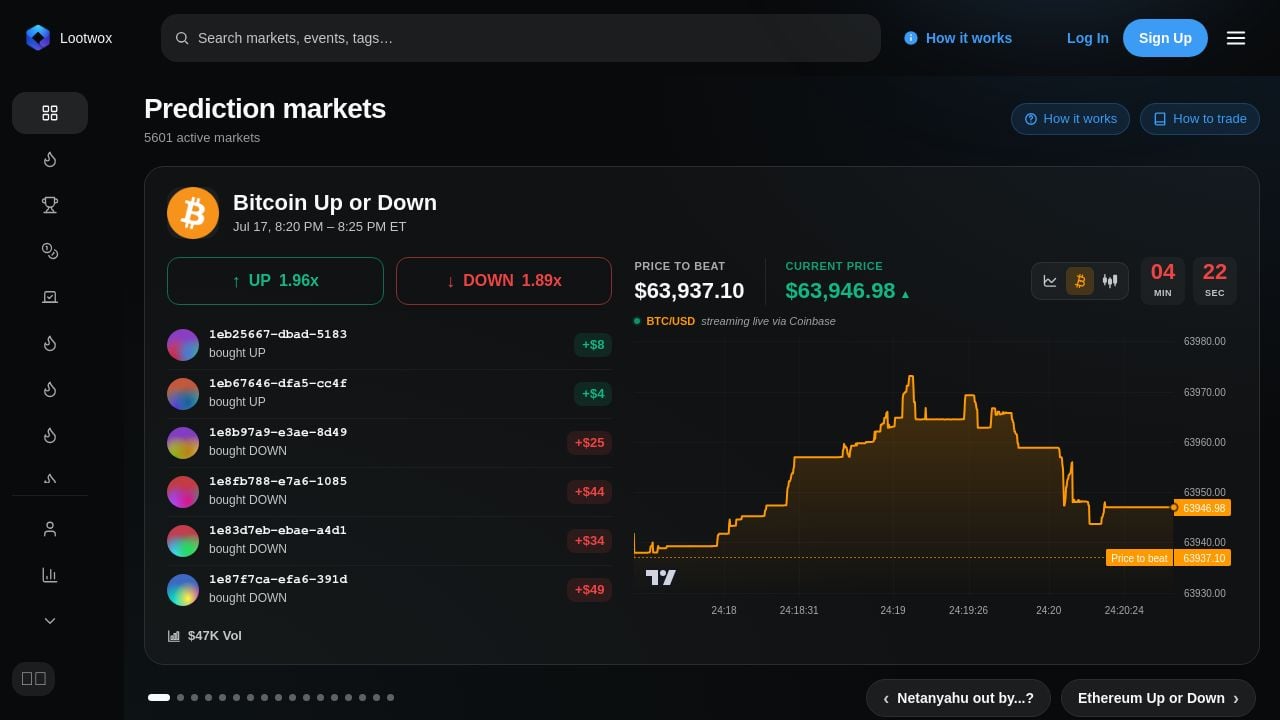This screenshot has height=720, width=1280.
Task: Toggle the sidebar layout button at bottom left
Action: click(34, 679)
